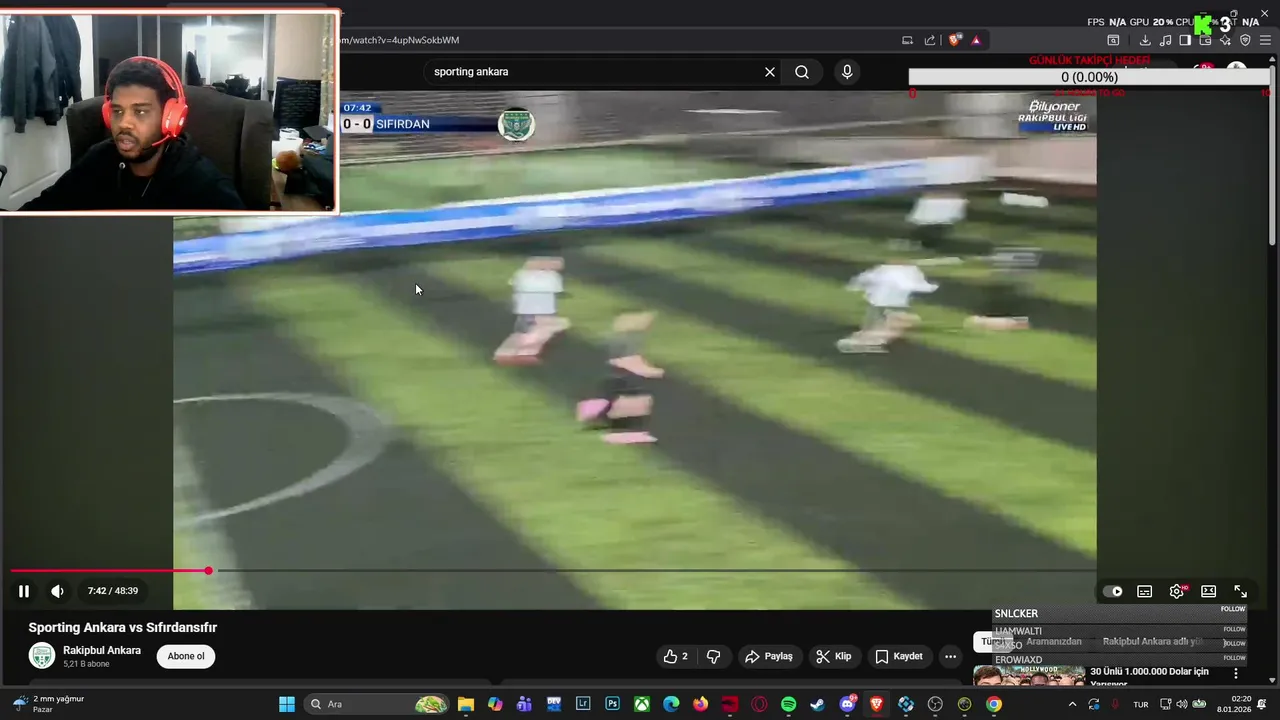1280x720 pixels.
Task: Open Spotify on the taskbar
Action: click(x=788, y=704)
